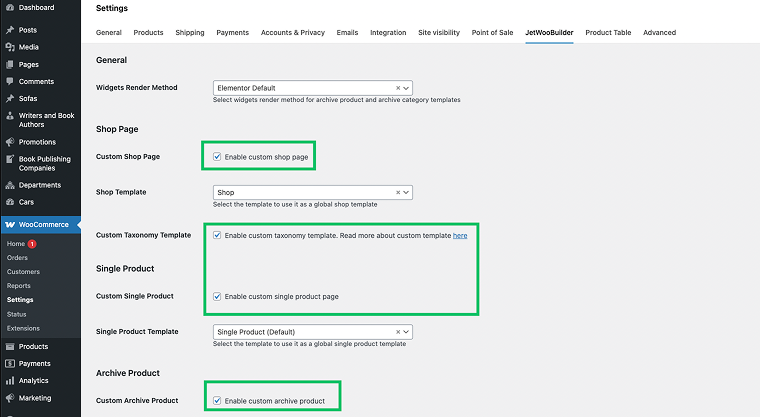Open the Shop Template dropdown arrow
Viewport: 760px width, 417px height.
406,192
